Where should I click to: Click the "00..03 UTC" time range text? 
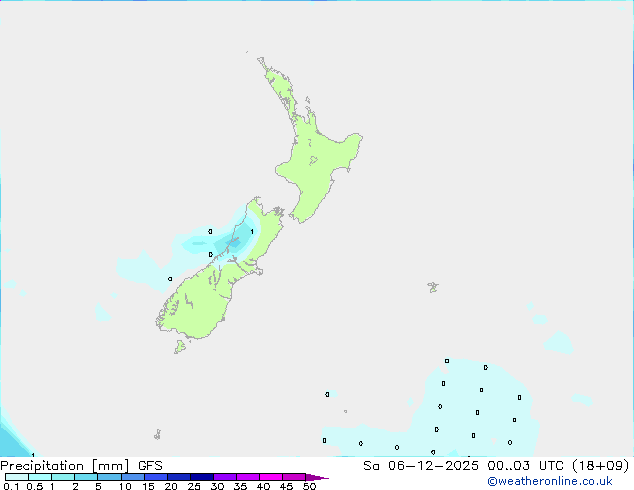click(x=525, y=466)
